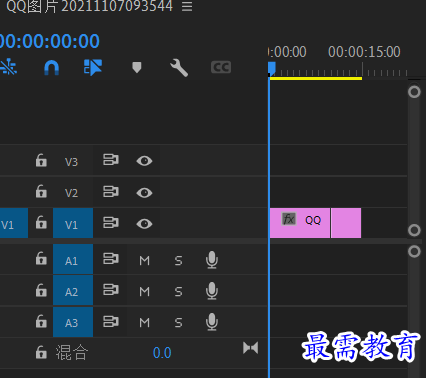This screenshot has width=426, height=378.
Task: Toggle insert sequences as nests icon
Action: click(x=8, y=67)
